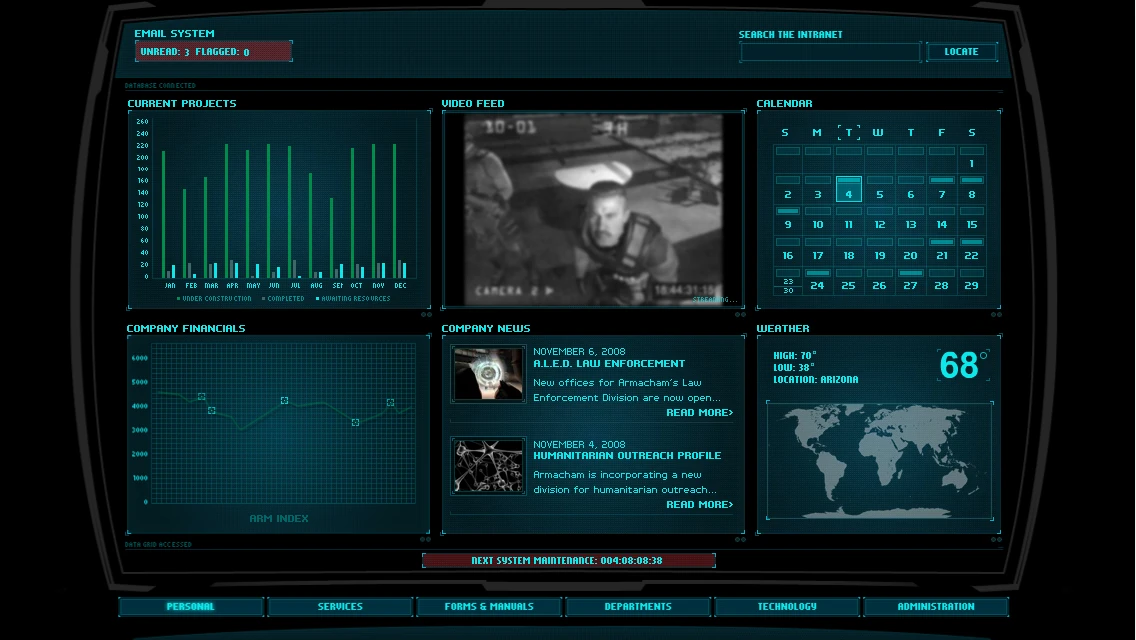Click the corner icon on Current Projects panel
The image size is (1136, 640).
click(424, 313)
